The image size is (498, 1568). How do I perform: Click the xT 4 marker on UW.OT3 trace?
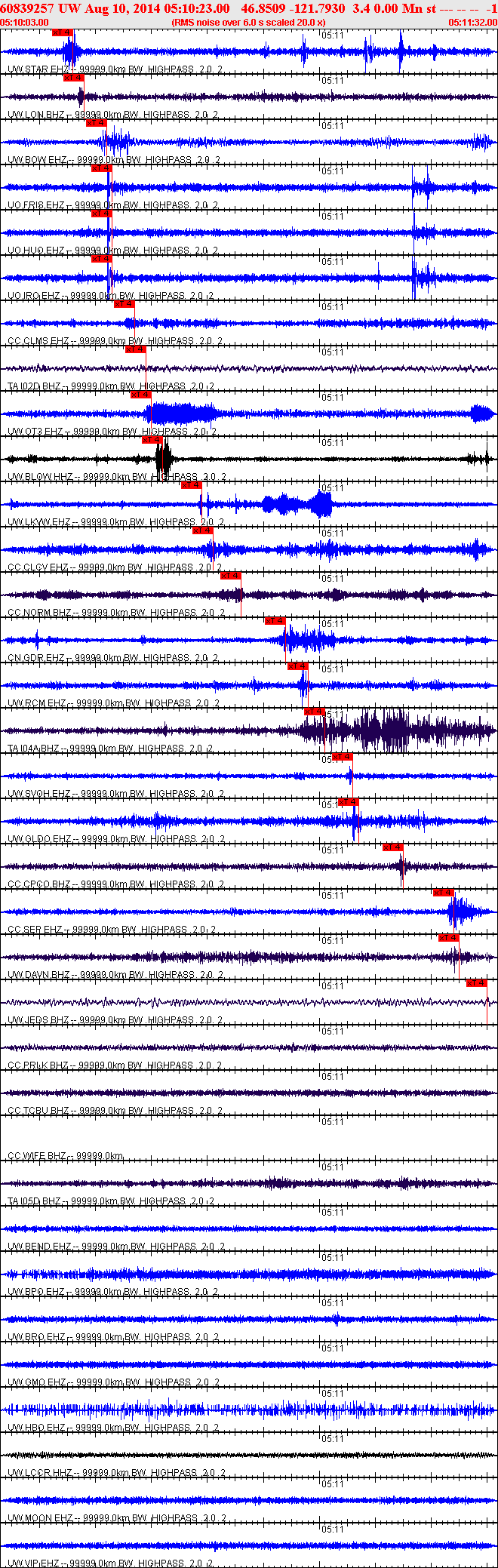(141, 395)
